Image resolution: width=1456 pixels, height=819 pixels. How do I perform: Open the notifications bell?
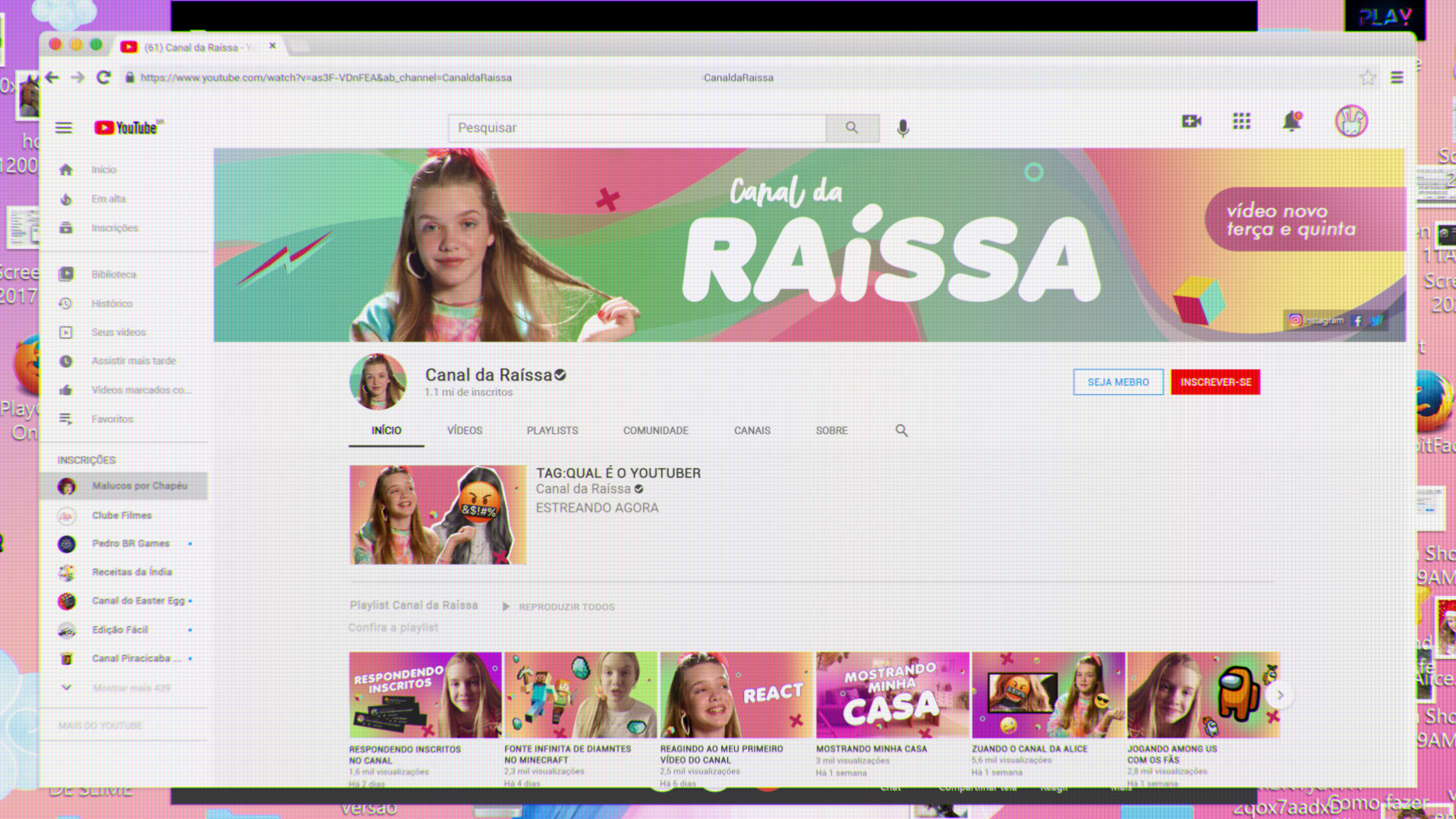coord(1291,121)
